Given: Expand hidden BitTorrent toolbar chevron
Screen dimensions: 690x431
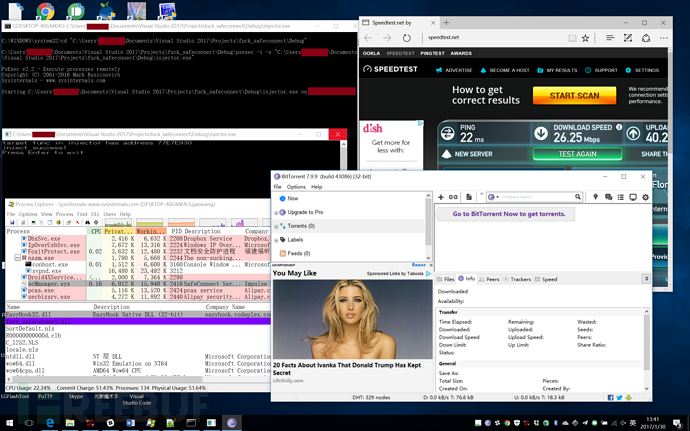Looking at the screenshot, I should click(482, 194).
